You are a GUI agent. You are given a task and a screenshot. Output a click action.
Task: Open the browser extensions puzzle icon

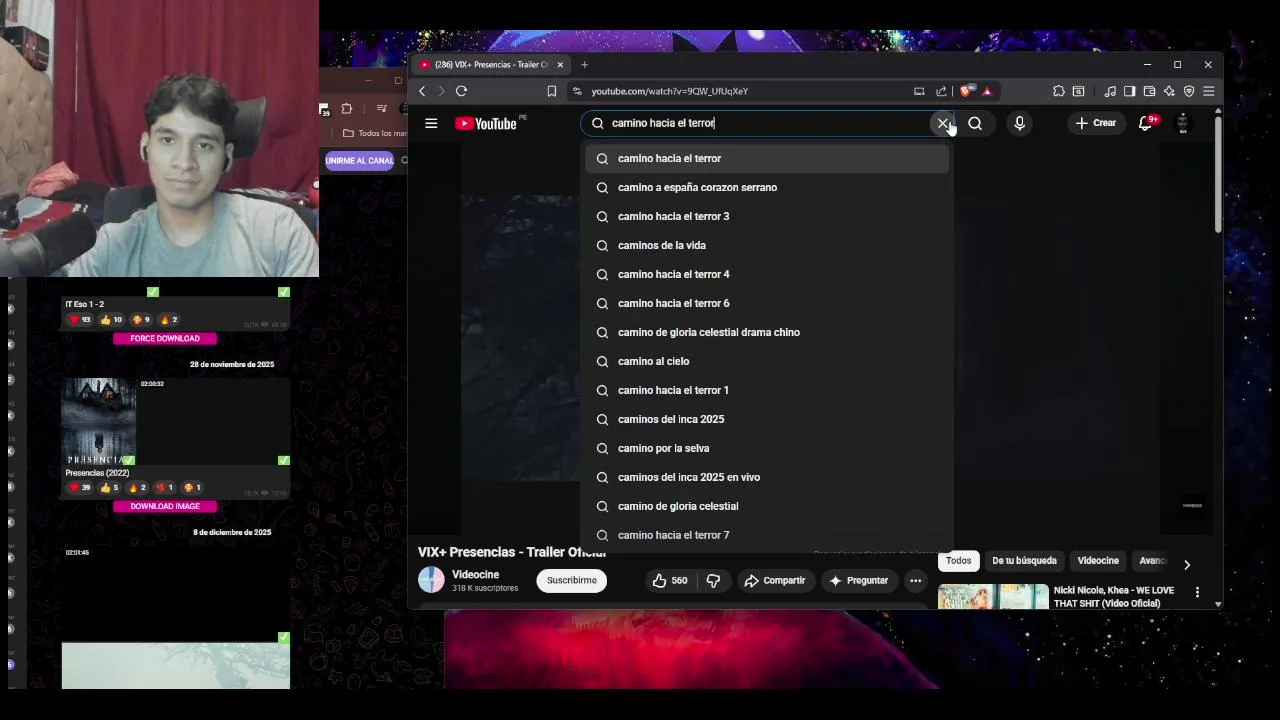(1059, 91)
